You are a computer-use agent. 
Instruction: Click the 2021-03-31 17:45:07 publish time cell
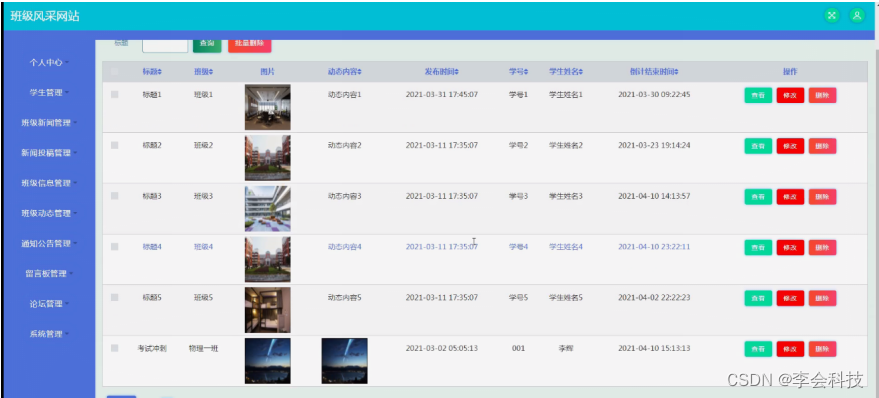[442, 95]
